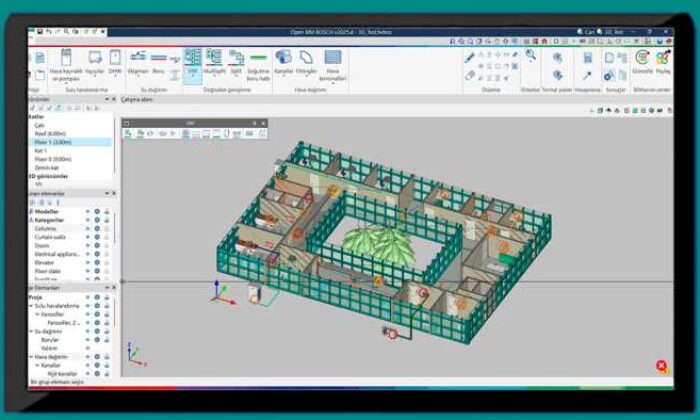Open the VRF dropdown arrow
The width and height of the screenshot is (700, 420).
click(x=193, y=77)
